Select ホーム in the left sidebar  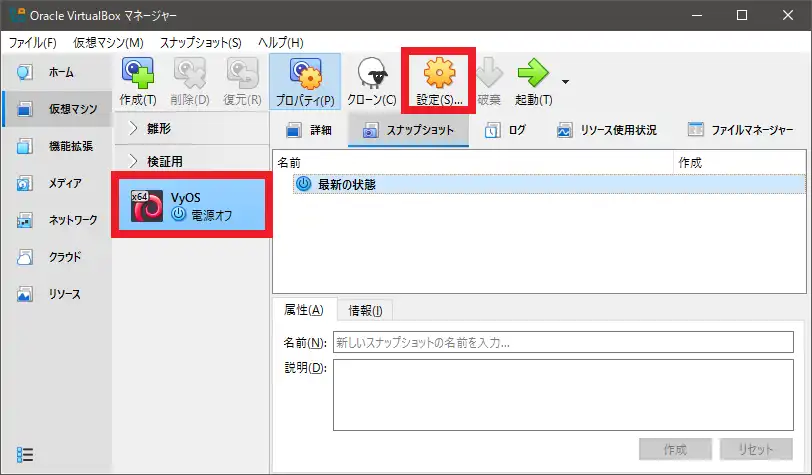[57, 73]
